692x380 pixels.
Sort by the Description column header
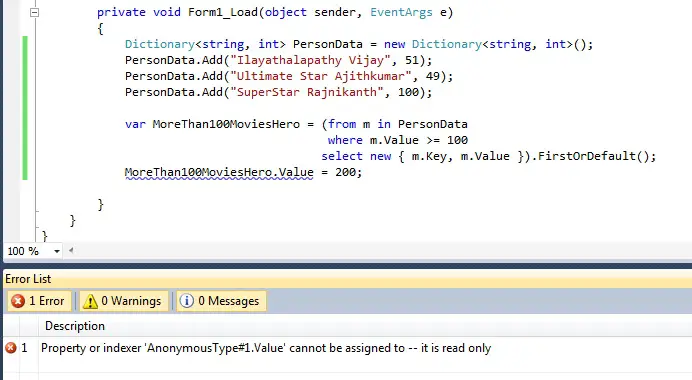pos(75,326)
